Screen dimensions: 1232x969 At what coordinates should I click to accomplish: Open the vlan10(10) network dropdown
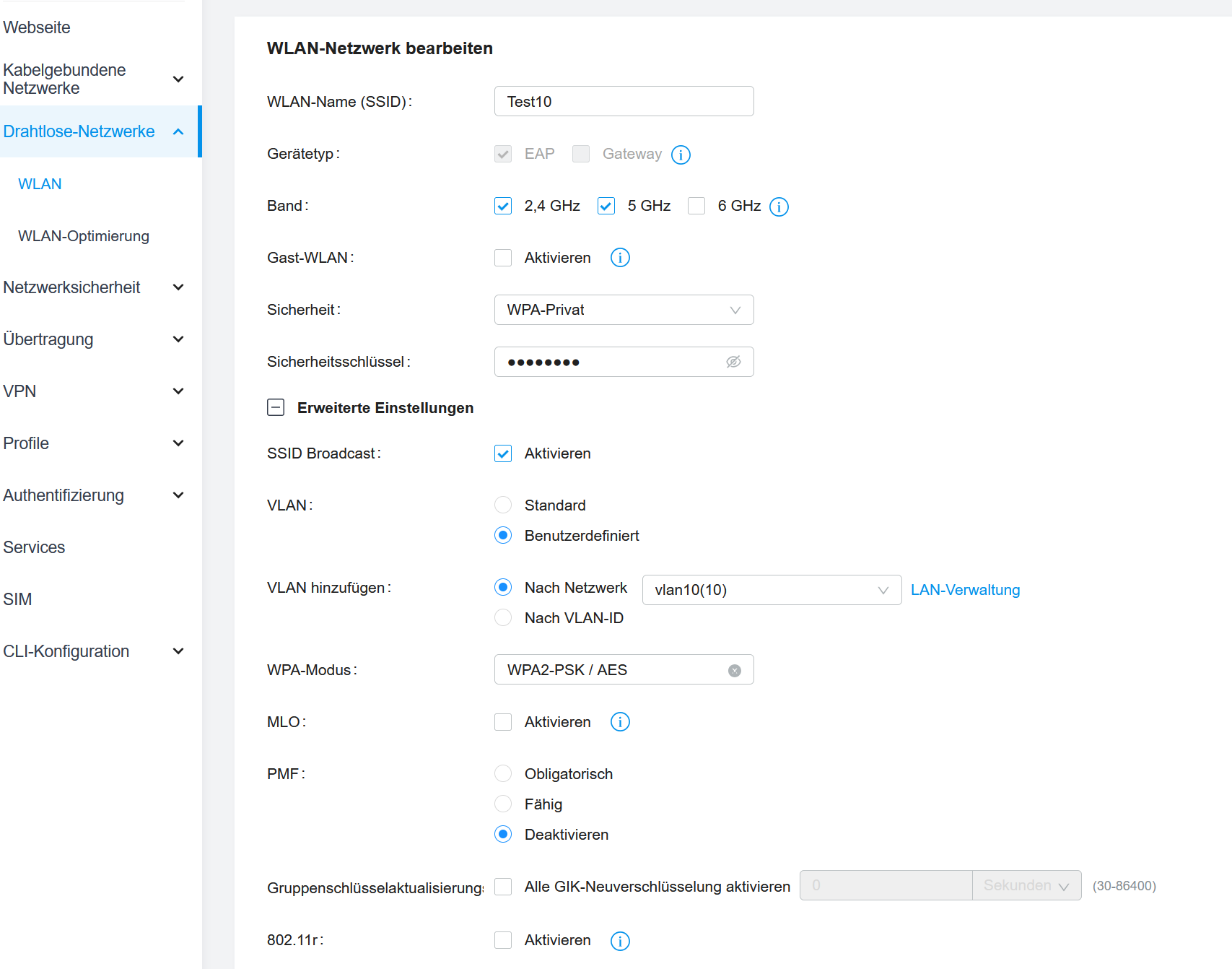(771, 590)
